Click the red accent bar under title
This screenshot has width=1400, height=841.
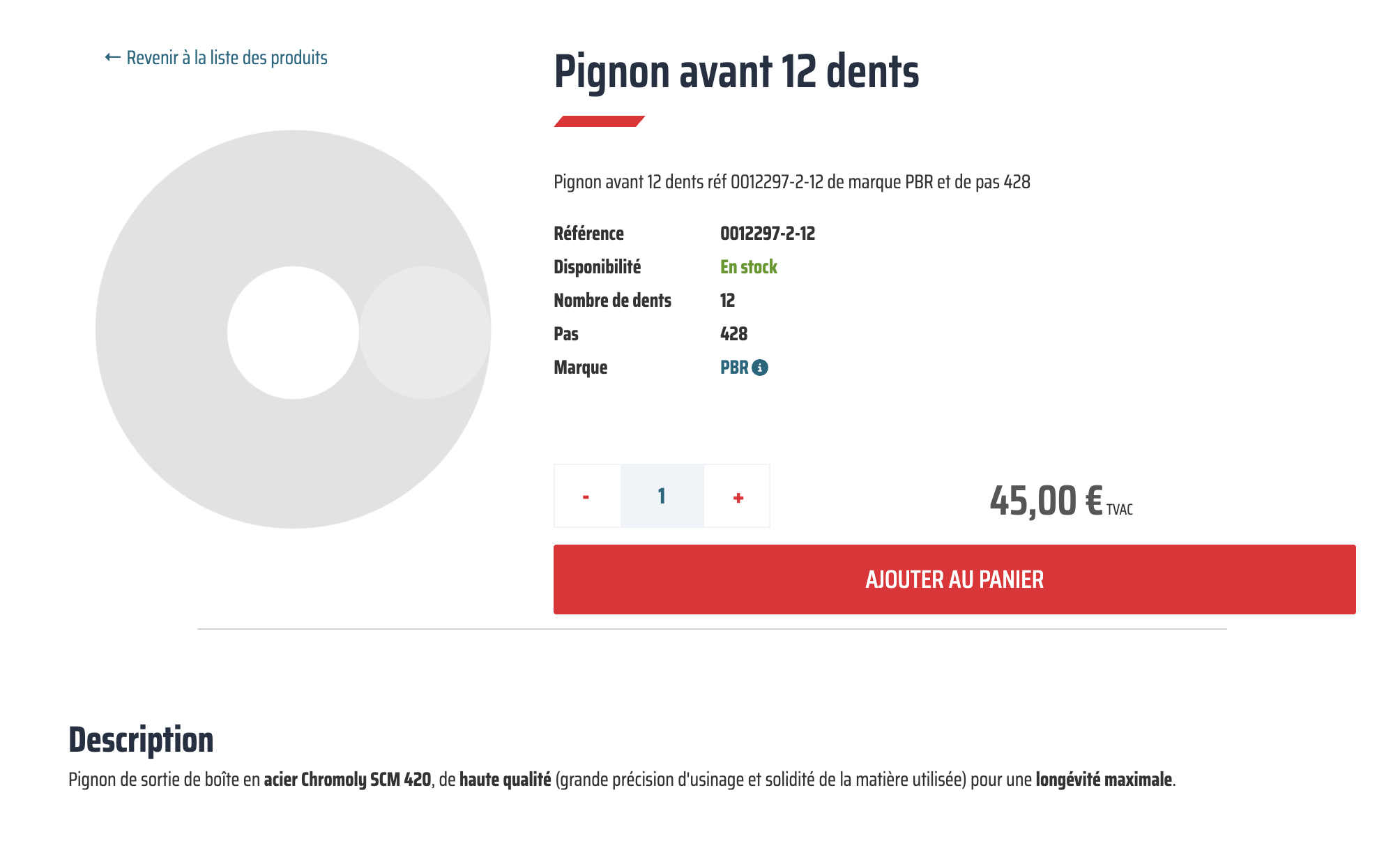(599, 121)
